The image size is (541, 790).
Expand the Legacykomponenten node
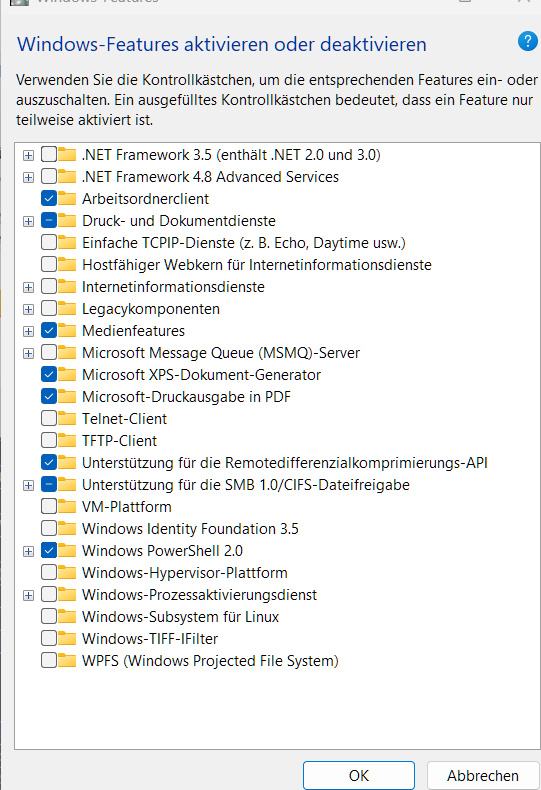(x=29, y=309)
